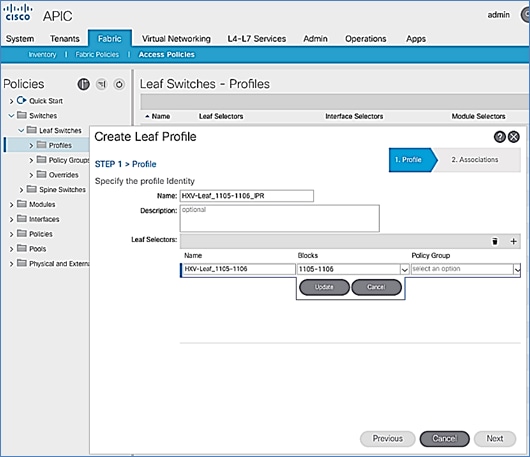
Task: Click the Pools folder icon
Action: (x=22, y=248)
